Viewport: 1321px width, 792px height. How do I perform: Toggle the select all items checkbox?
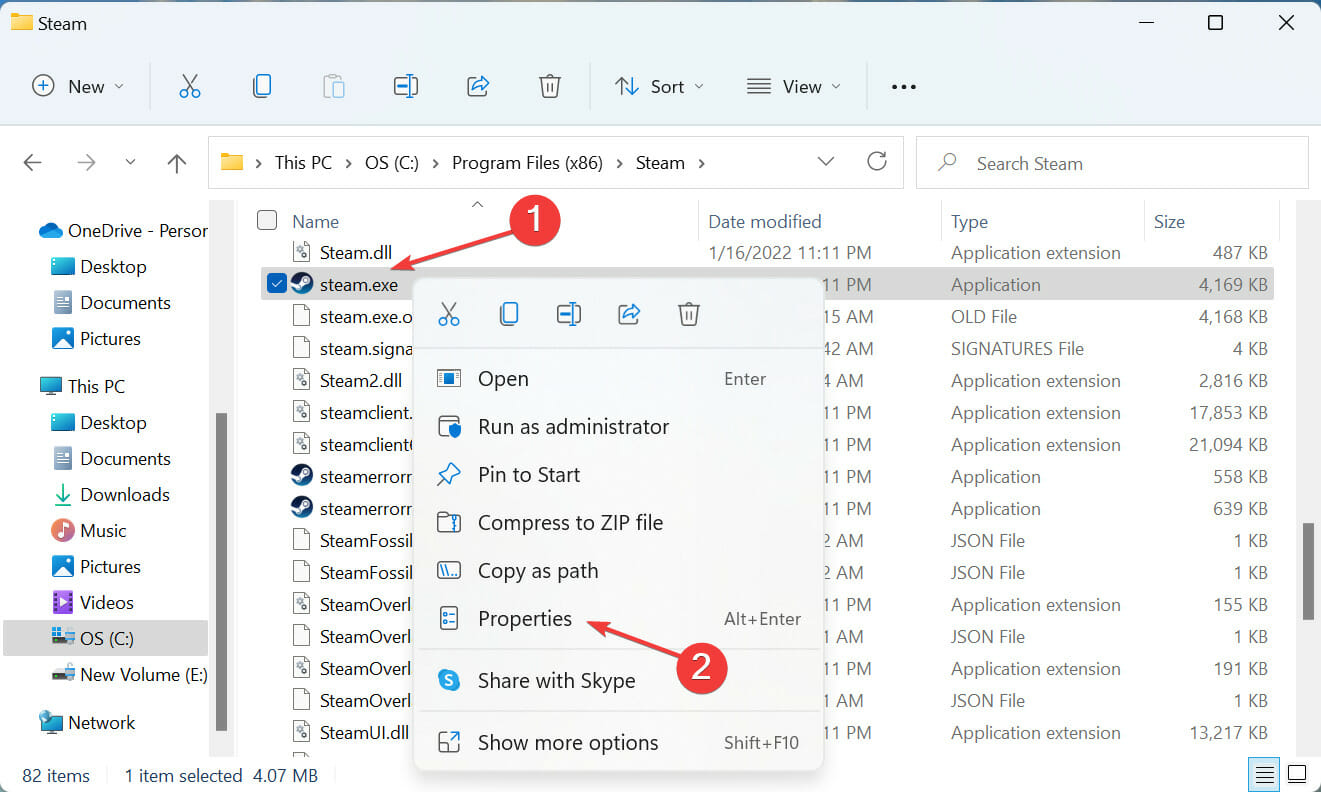267,220
